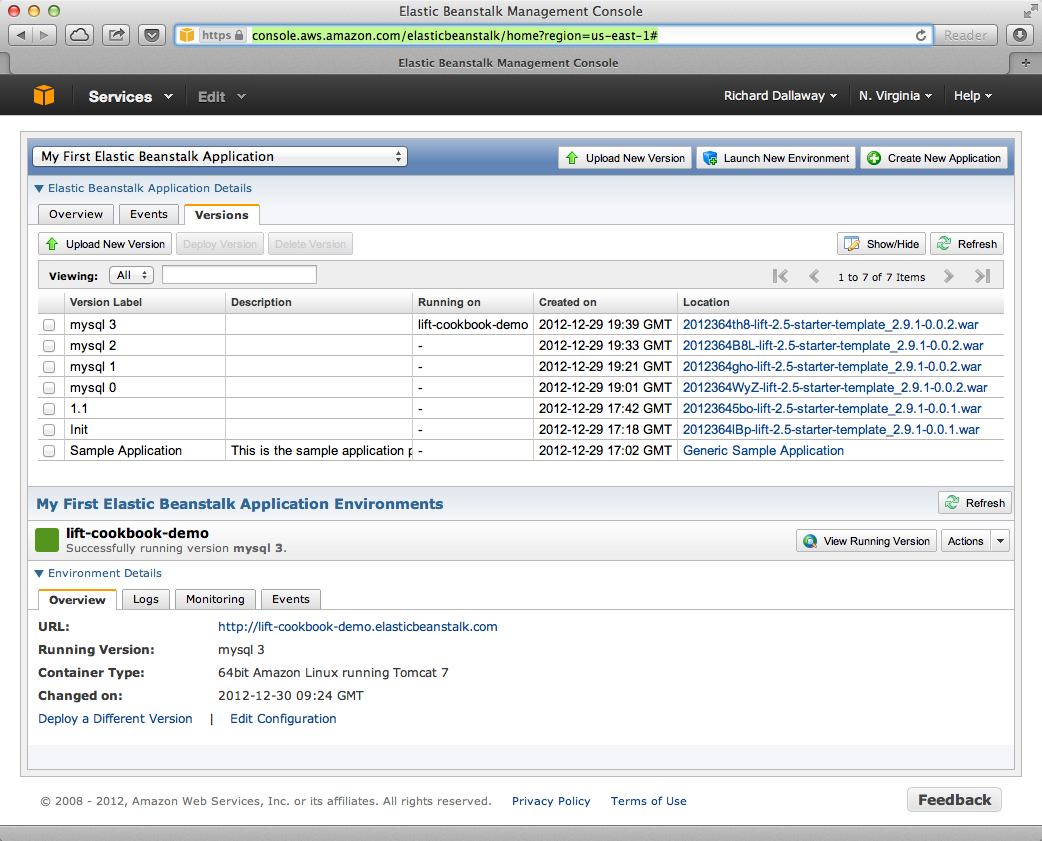Open the Actions dropdown arrow for lift-cookbook-demo
This screenshot has height=841, width=1042.
pos(1000,541)
